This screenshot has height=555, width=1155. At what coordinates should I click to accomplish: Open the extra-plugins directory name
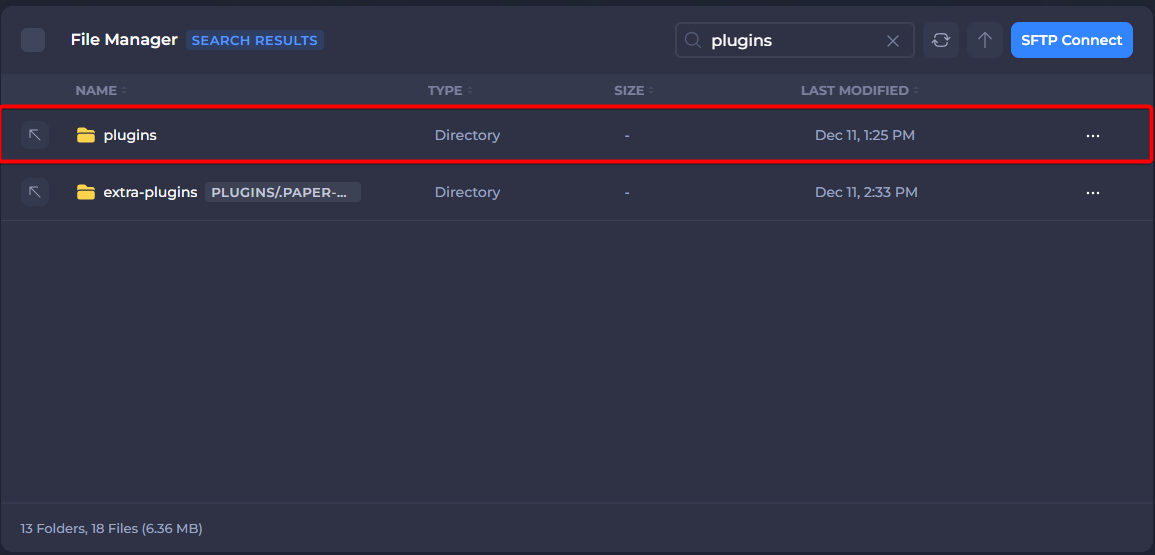coord(150,192)
